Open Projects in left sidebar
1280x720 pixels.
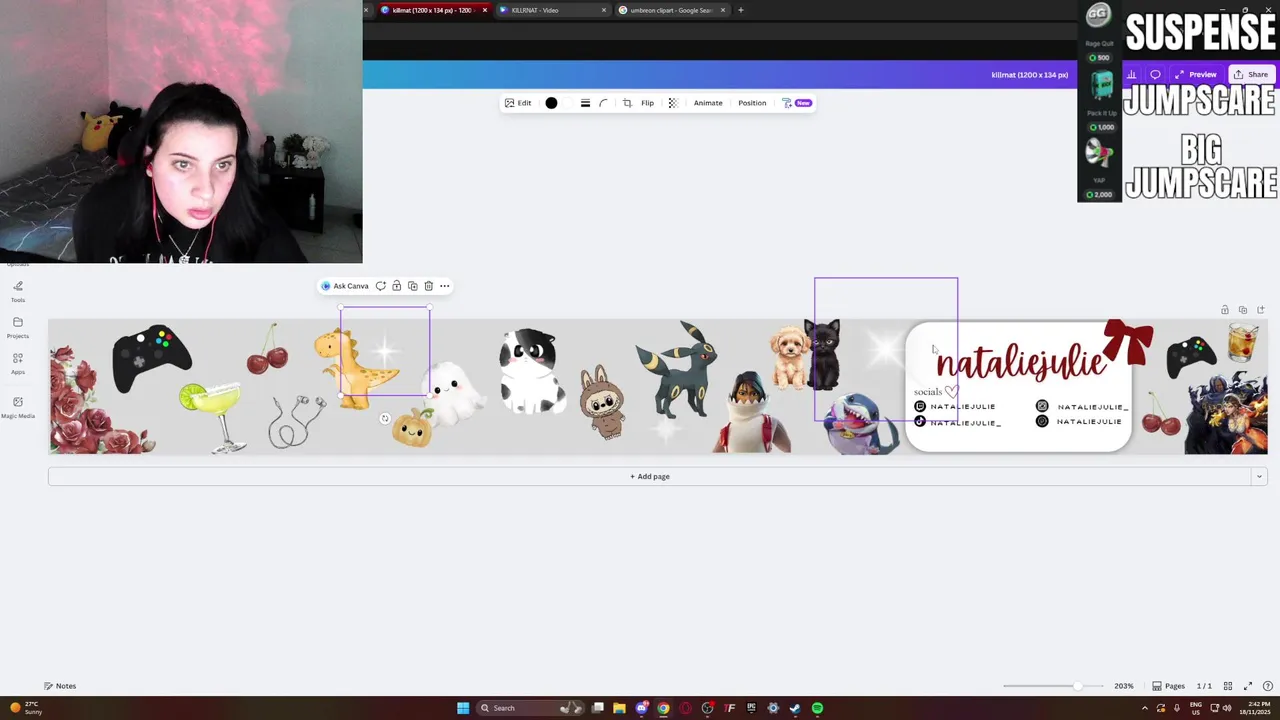tap(18, 327)
